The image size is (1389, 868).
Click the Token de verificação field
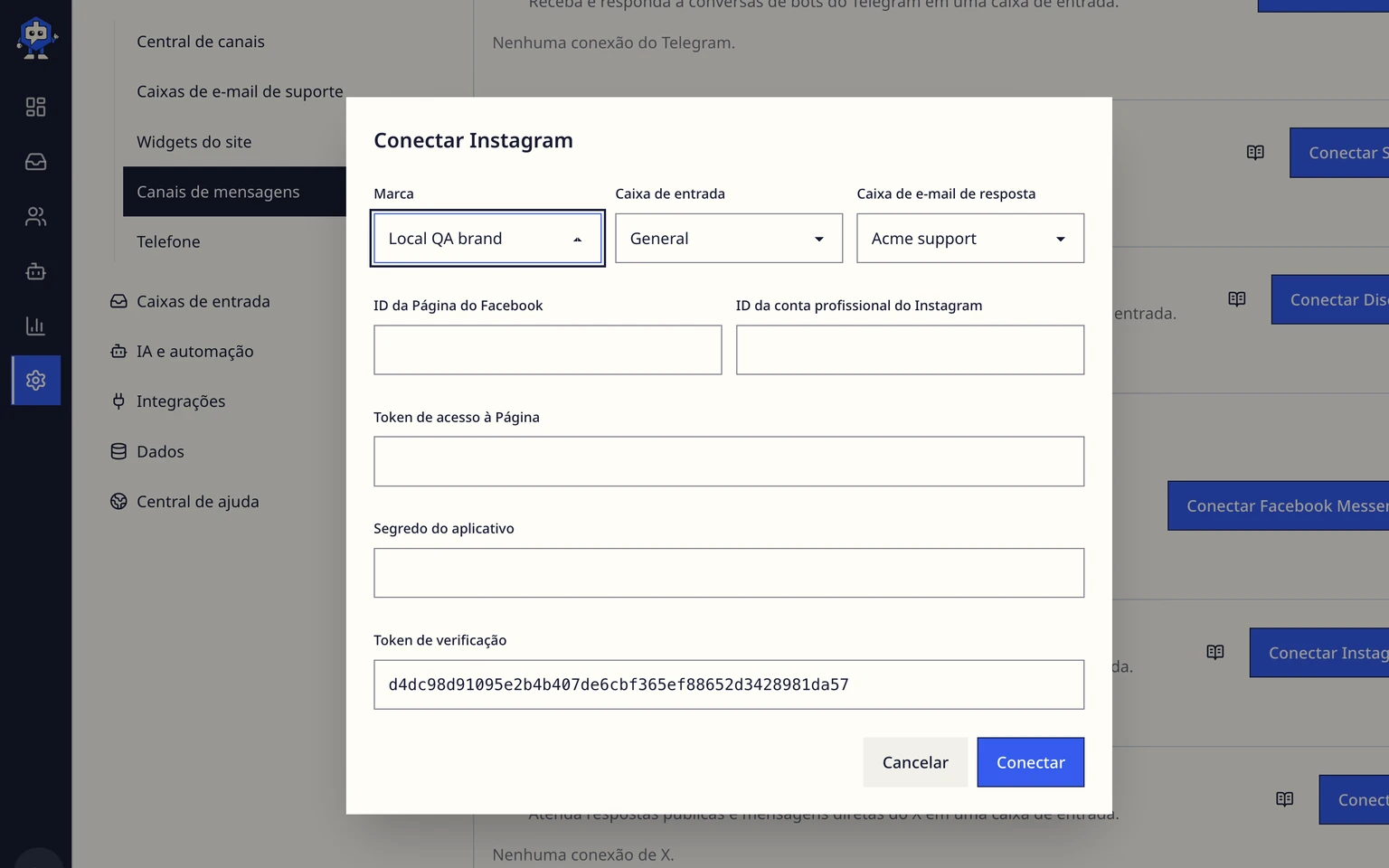click(x=729, y=684)
